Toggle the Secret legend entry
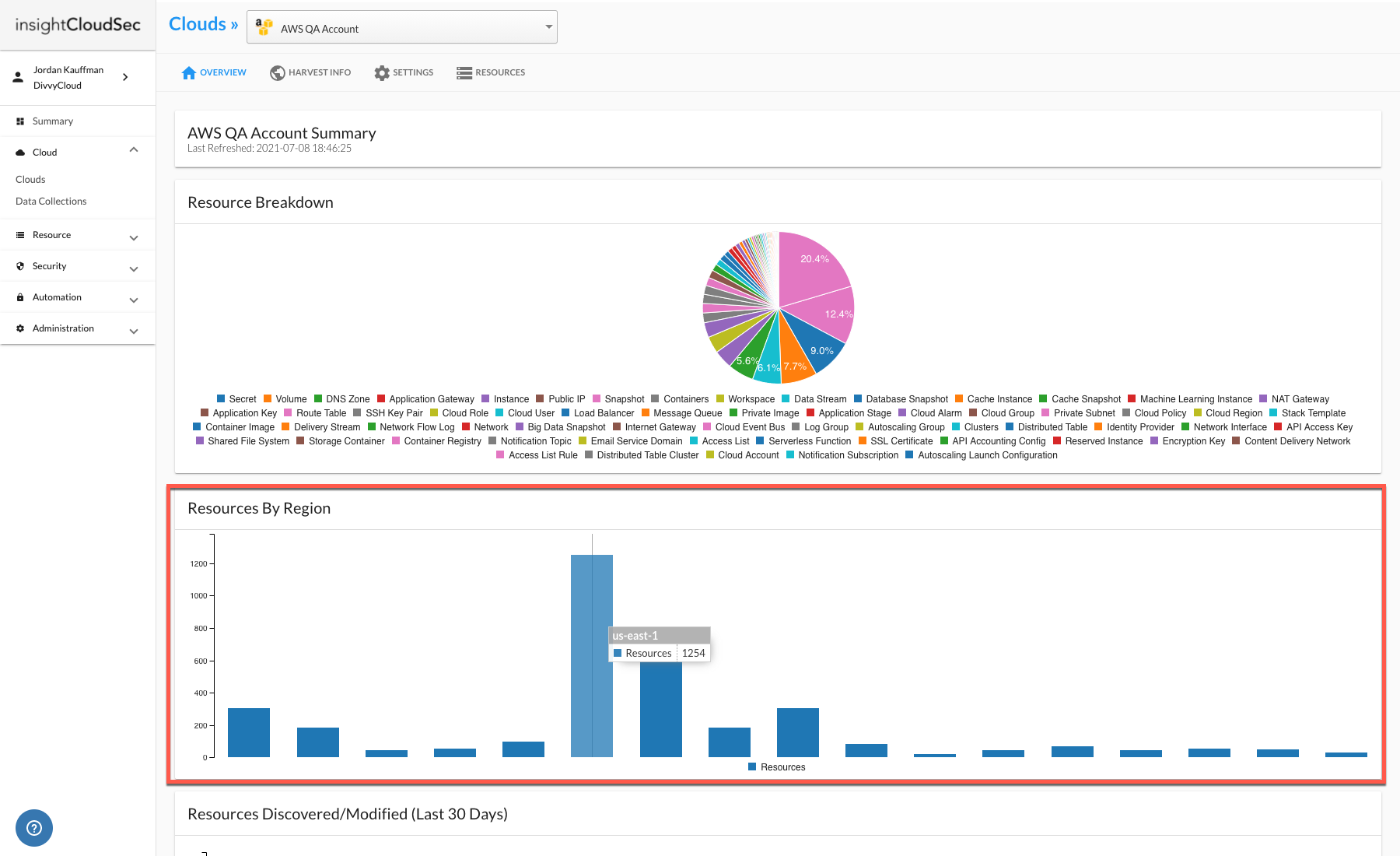Screen dimensions: 1400x856 236,399
